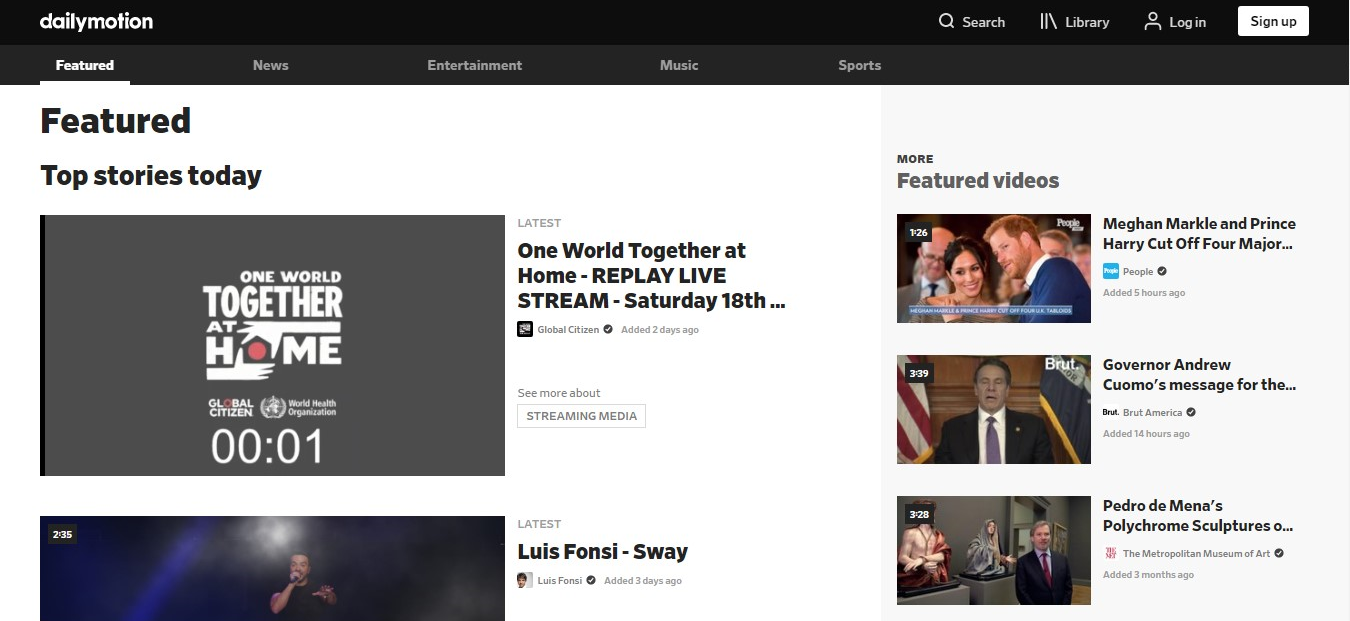Click the STREAMING MEDIA topic tag
The height and width of the screenshot is (621, 1350).
tap(582, 416)
